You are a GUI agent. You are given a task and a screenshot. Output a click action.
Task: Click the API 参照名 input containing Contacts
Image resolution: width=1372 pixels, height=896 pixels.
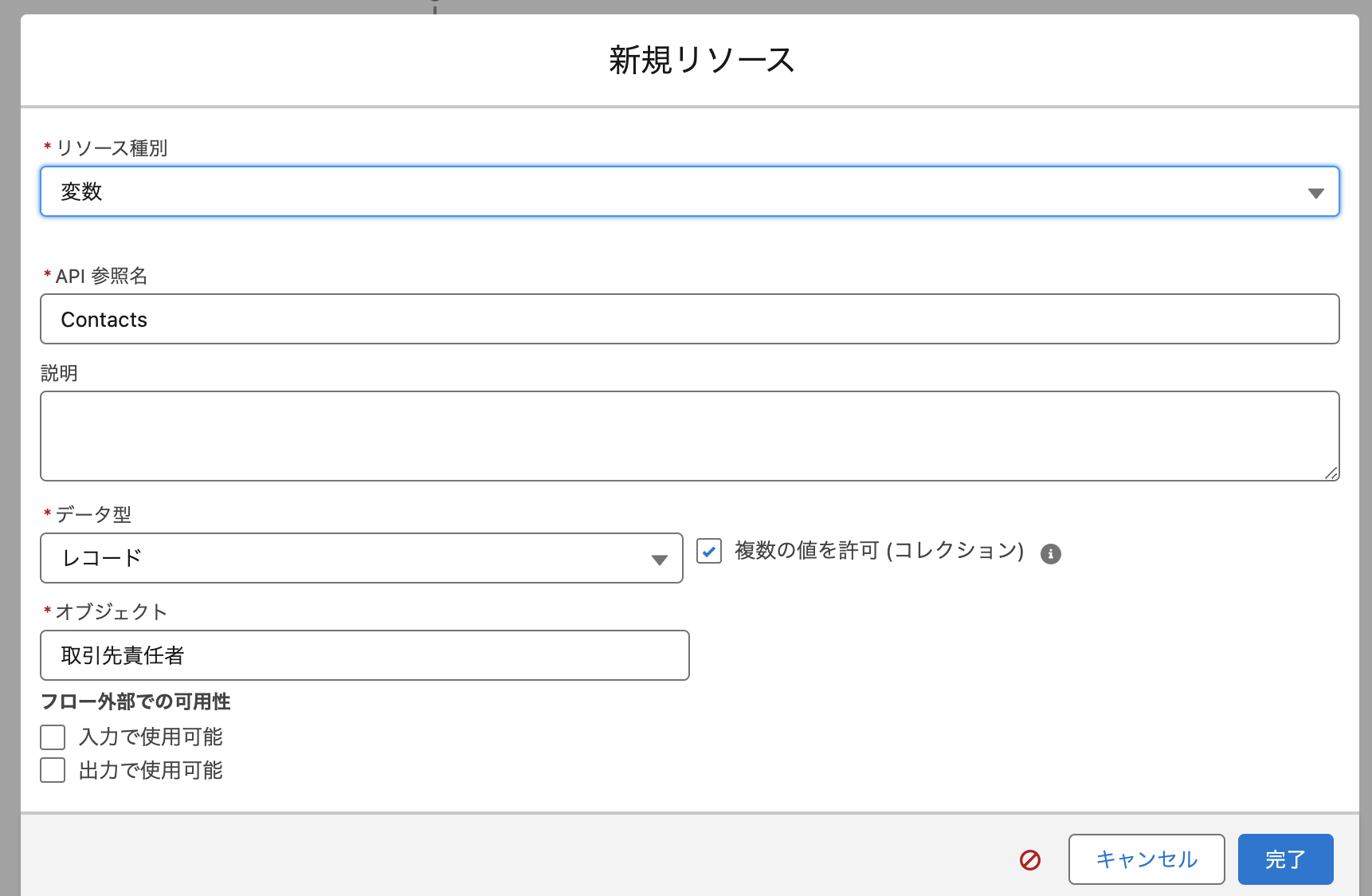tap(685, 319)
